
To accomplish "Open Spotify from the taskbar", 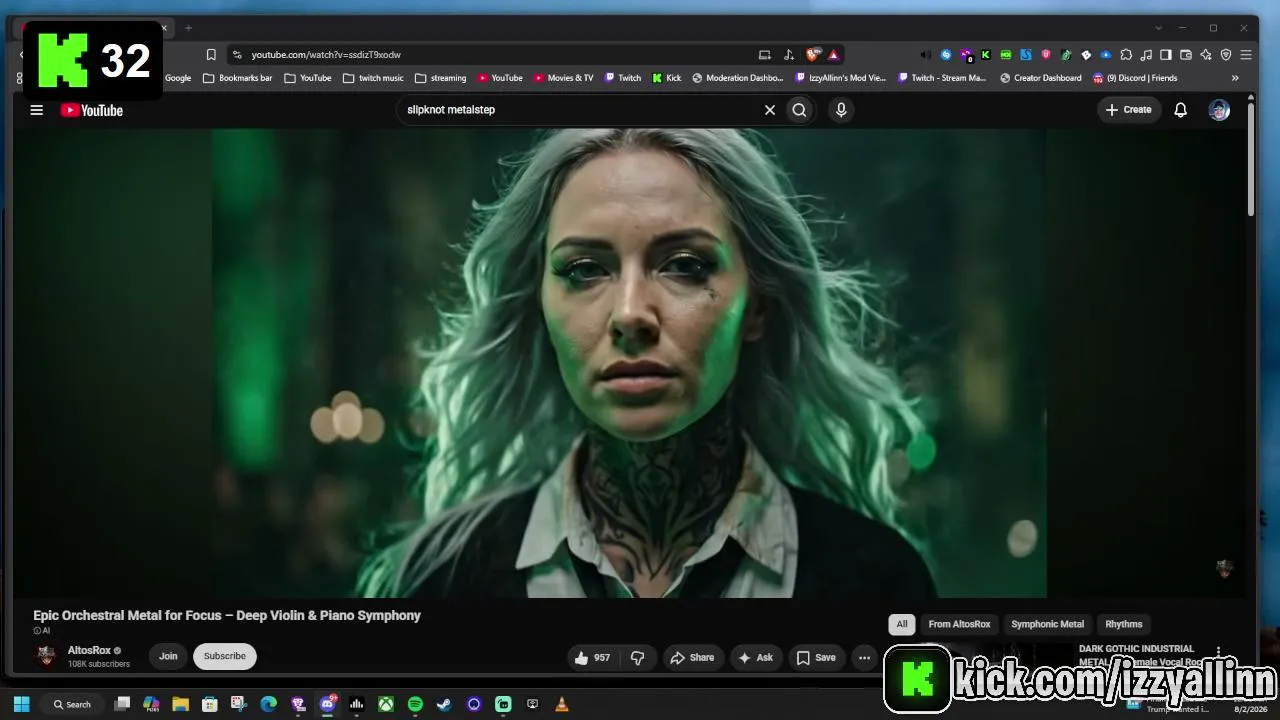I will (415, 704).
